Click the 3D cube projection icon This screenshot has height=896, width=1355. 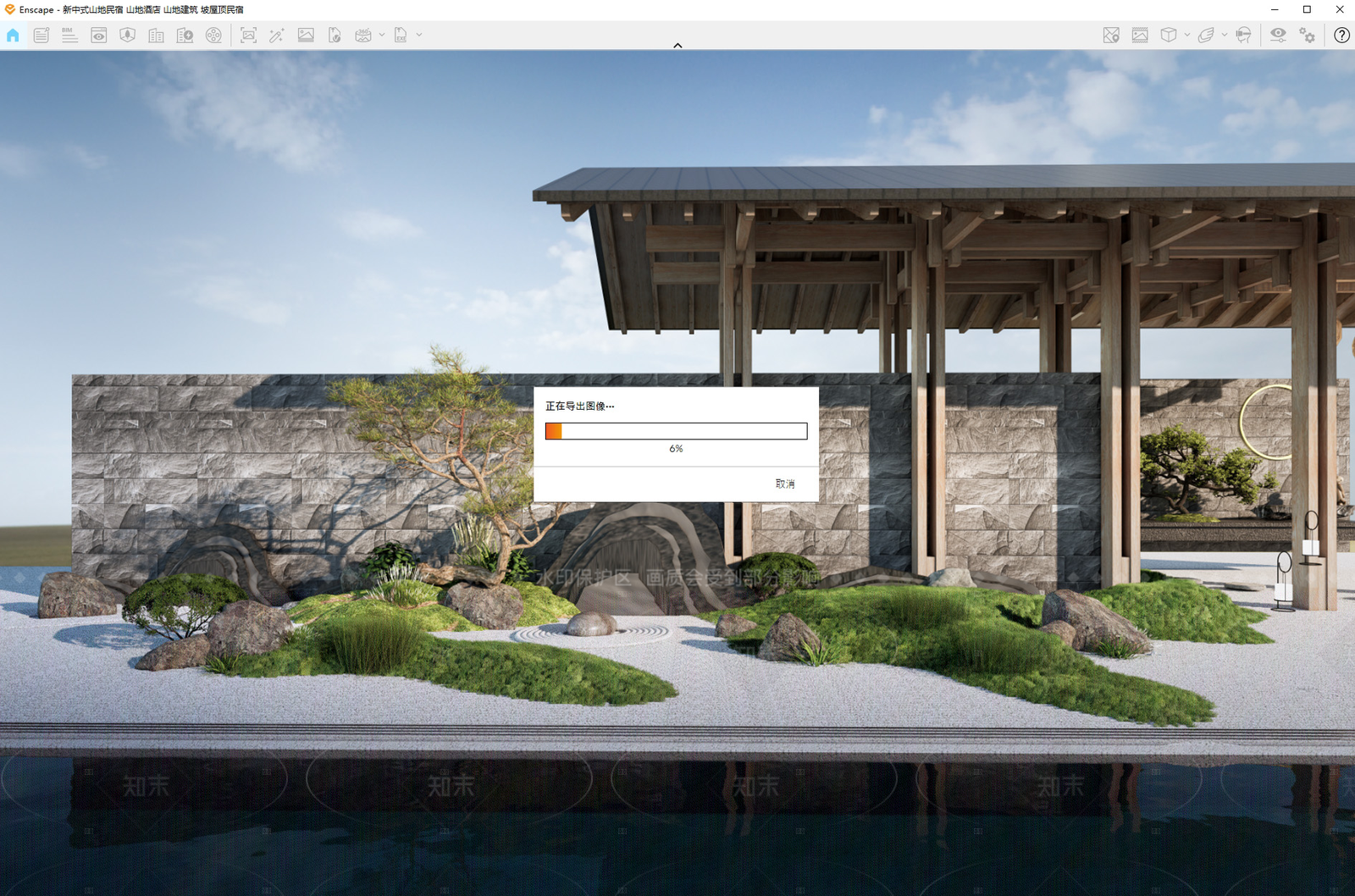[x=1169, y=36]
